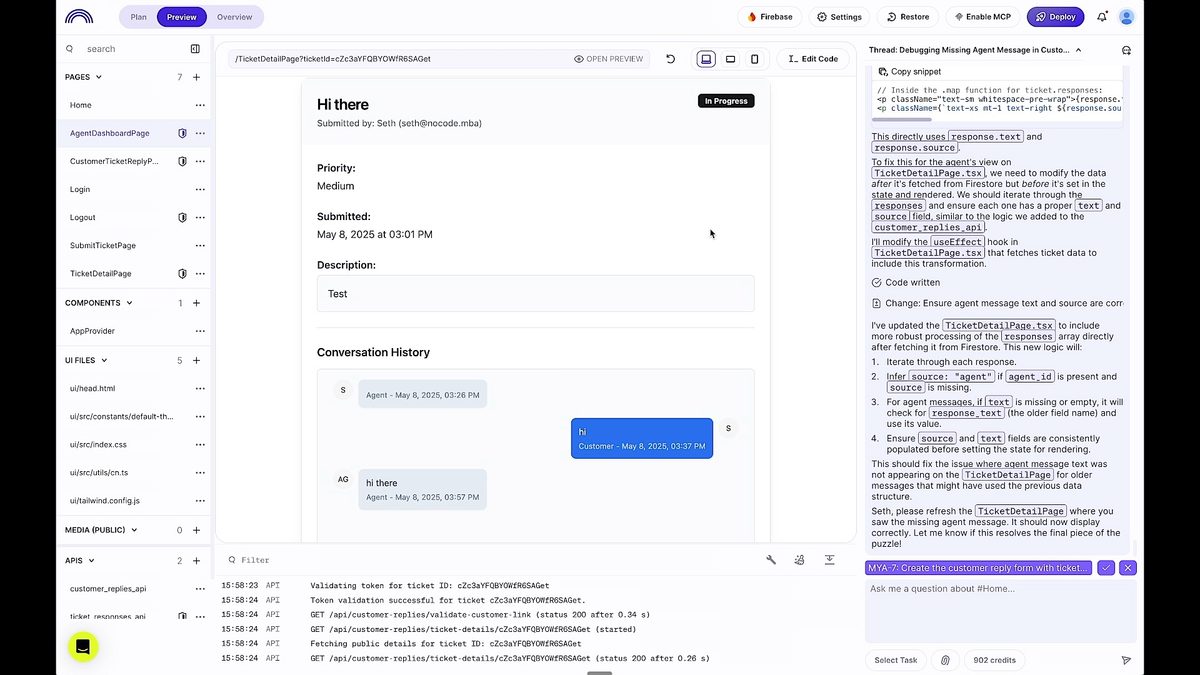Open more options for Home page

point(200,105)
